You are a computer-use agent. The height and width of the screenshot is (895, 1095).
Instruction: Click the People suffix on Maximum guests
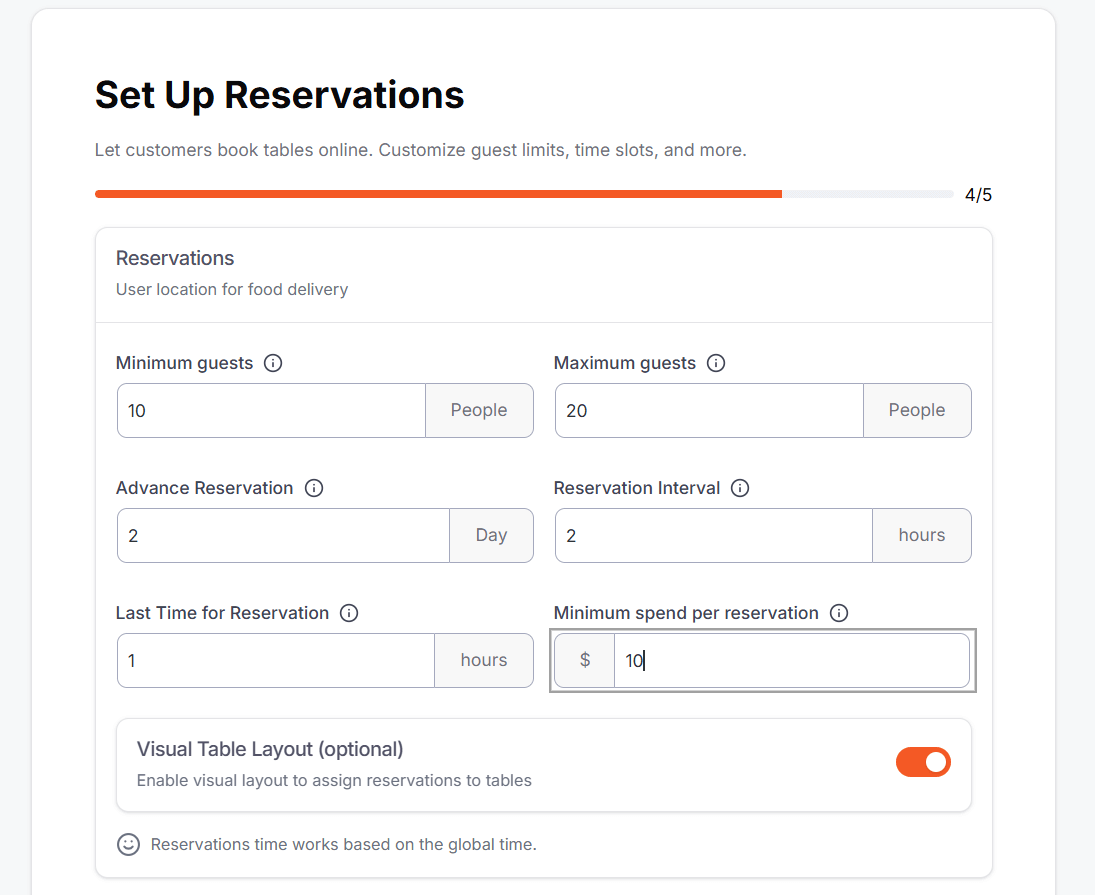click(916, 410)
